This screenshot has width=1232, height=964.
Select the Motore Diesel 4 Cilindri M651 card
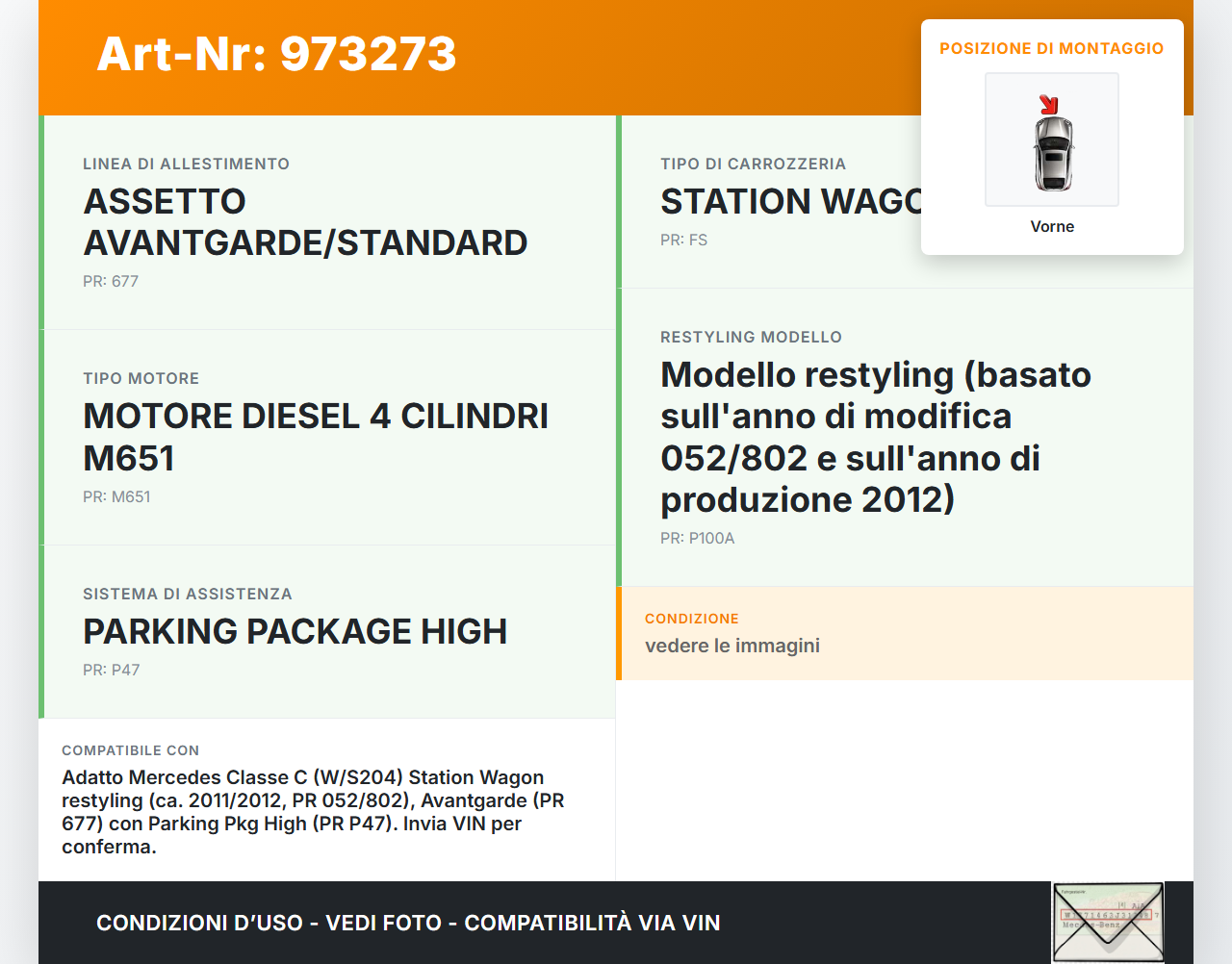(x=327, y=437)
